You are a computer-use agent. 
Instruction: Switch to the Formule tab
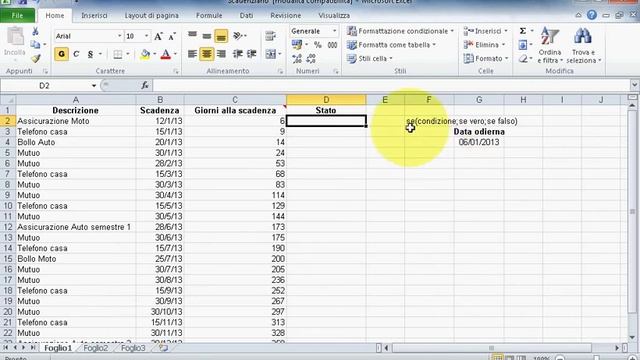pos(209,16)
